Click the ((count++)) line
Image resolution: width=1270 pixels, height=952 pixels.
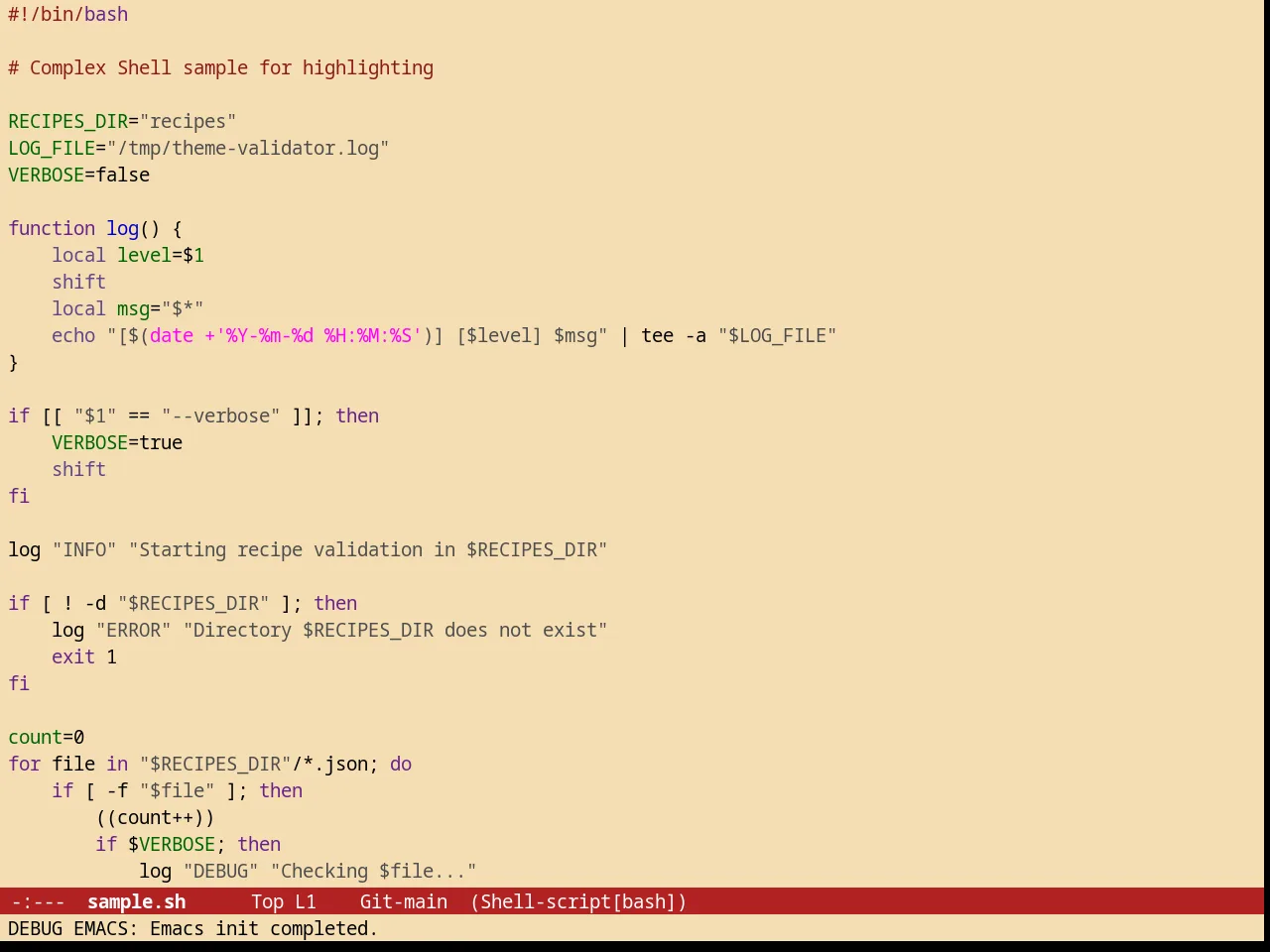coord(155,817)
